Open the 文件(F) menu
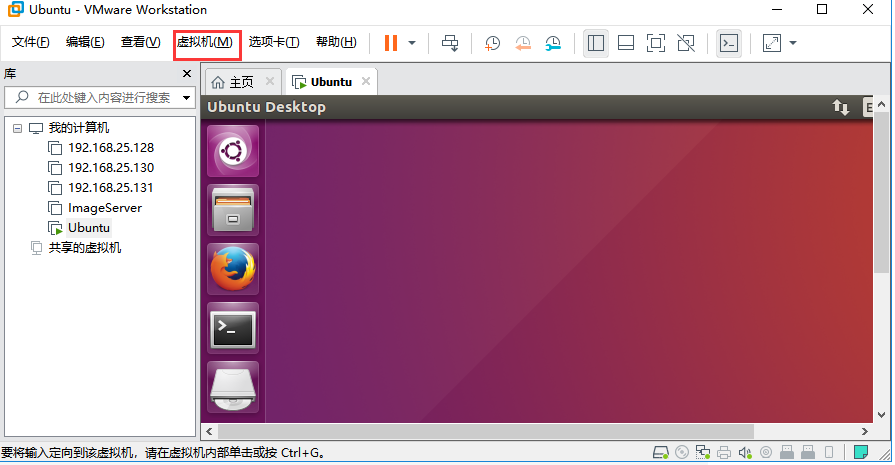 (x=31, y=42)
